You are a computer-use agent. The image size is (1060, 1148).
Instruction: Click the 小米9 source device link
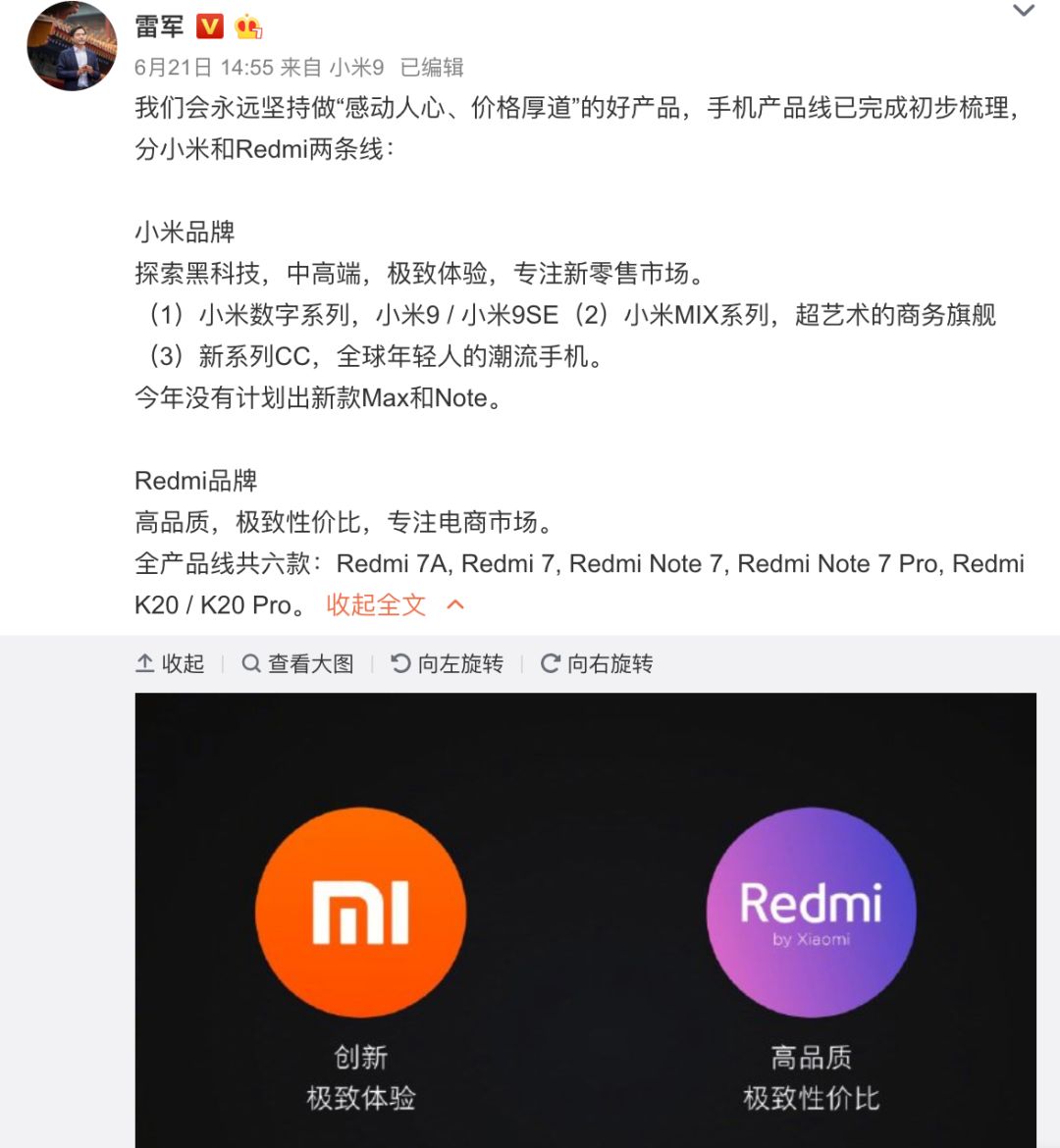pyautogui.click(x=356, y=68)
